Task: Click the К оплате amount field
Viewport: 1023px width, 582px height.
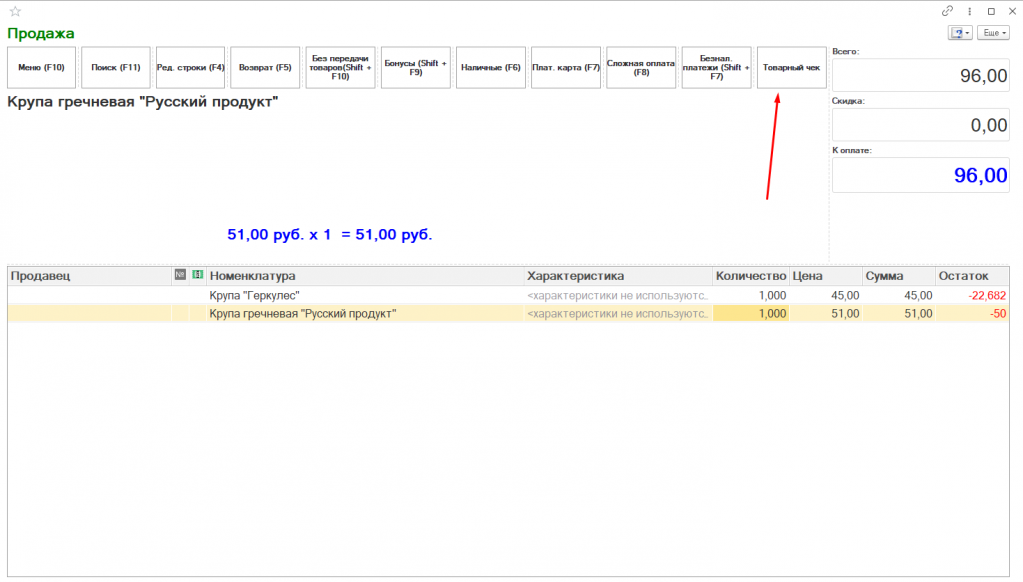Action: (x=921, y=175)
